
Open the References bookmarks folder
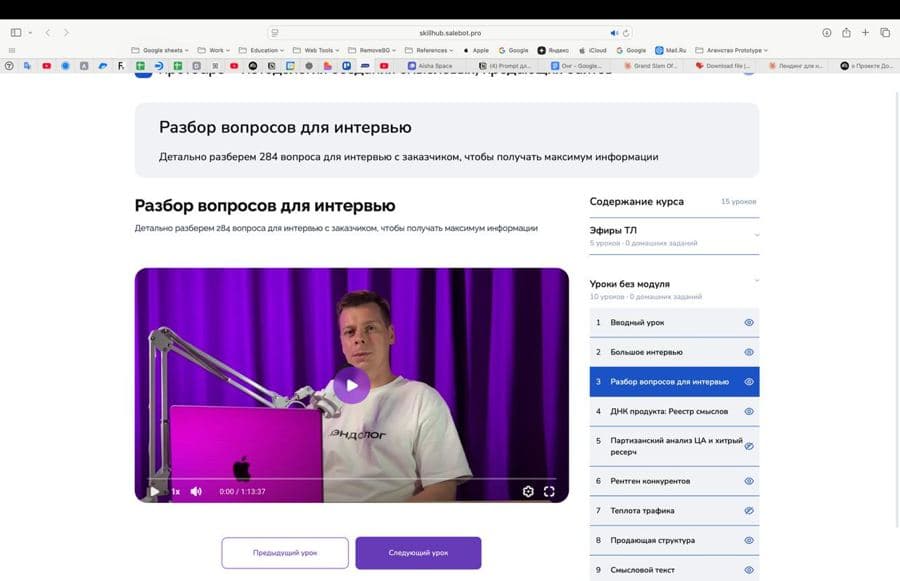429,51
